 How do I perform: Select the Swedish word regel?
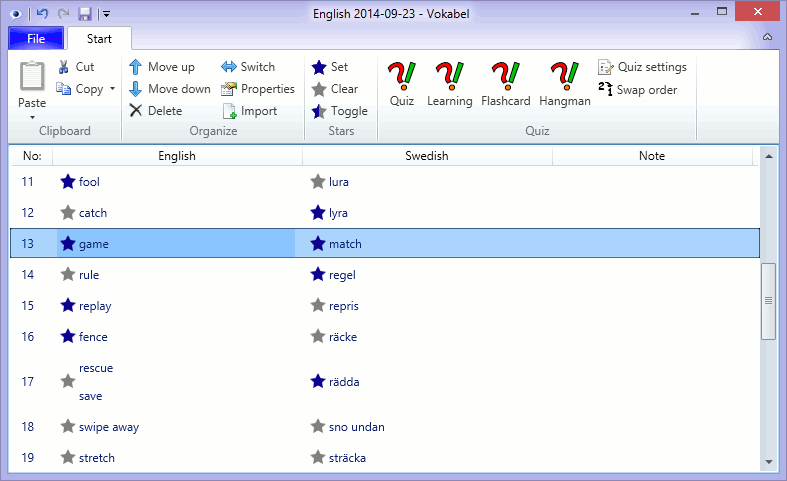[x=342, y=275]
